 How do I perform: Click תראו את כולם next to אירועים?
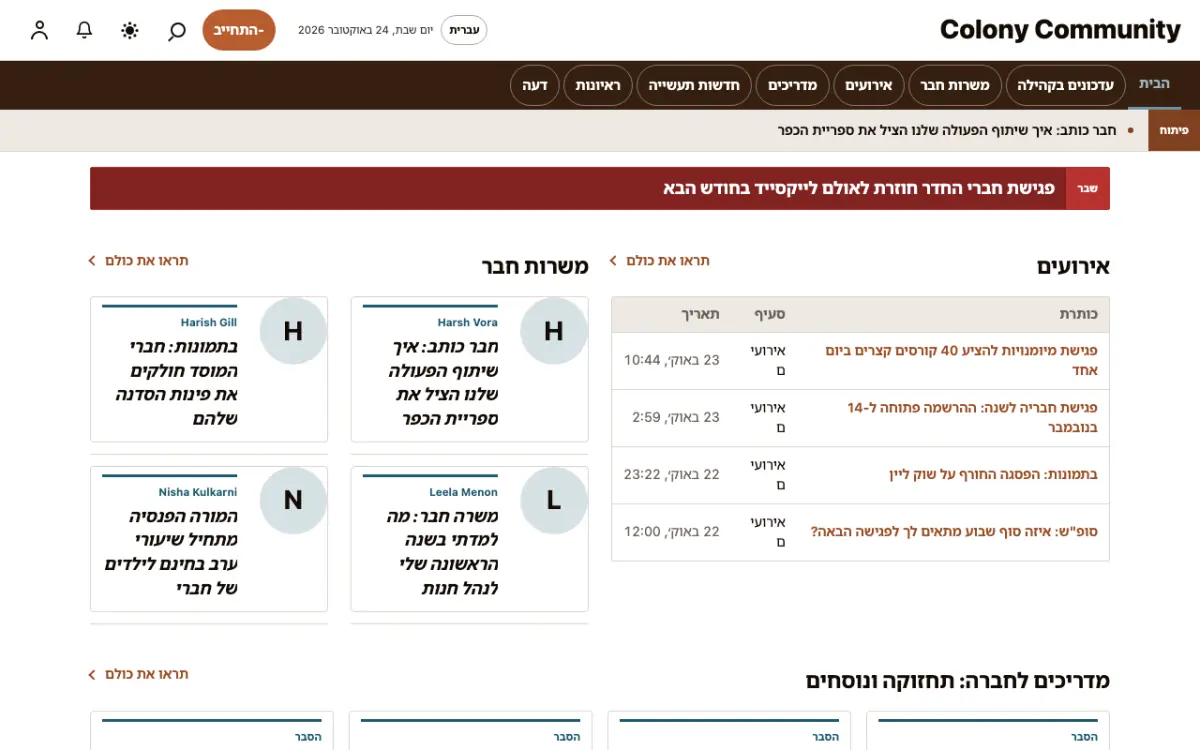tap(660, 260)
